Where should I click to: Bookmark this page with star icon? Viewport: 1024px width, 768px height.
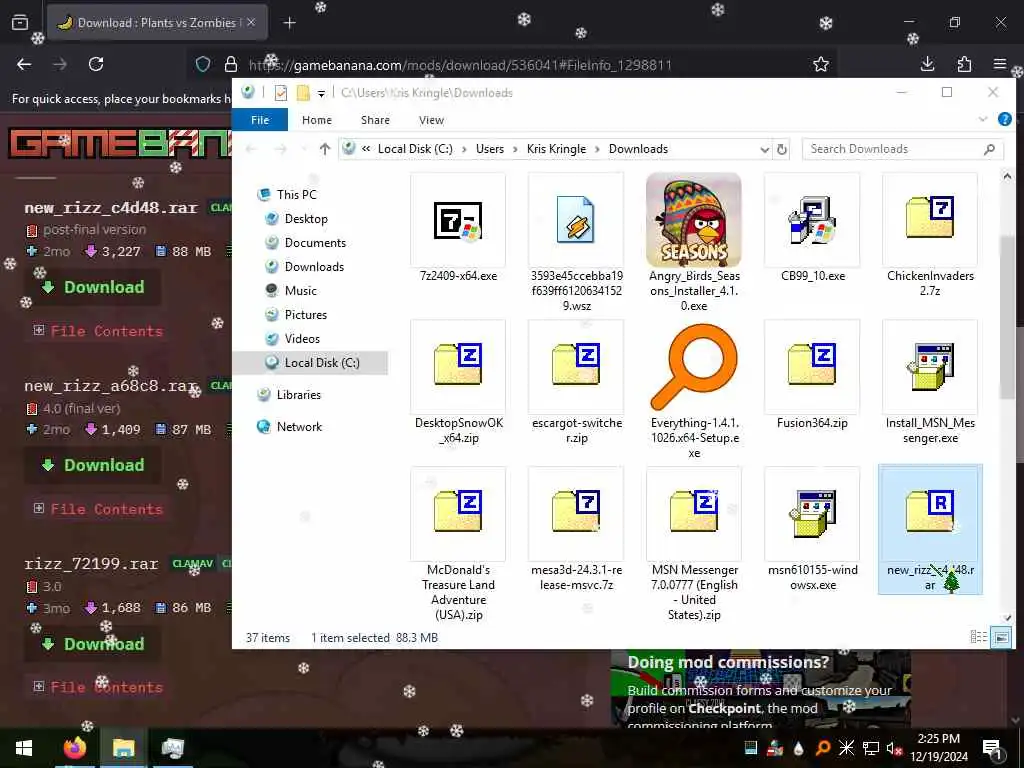pyautogui.click(x=821, y=64)
